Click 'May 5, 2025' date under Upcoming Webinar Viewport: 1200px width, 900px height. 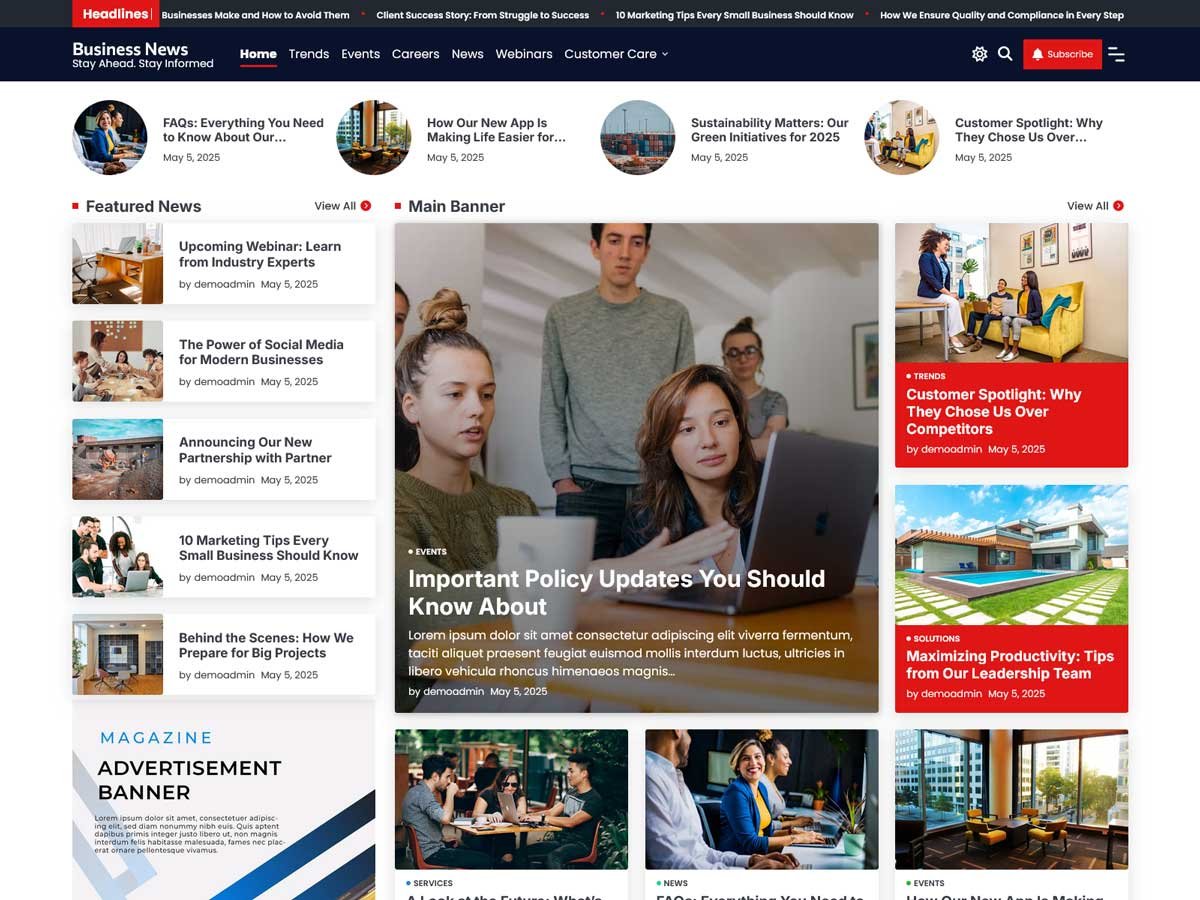point(289,284)
